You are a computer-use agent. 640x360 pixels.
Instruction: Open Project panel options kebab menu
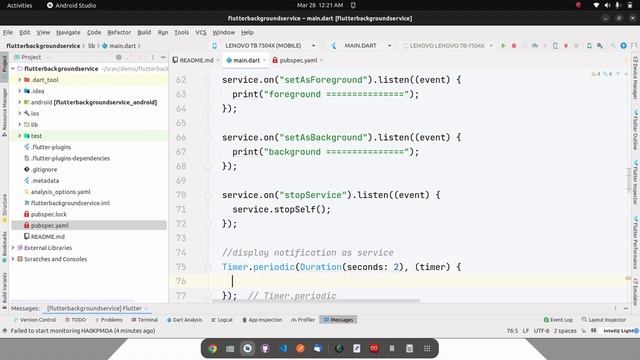coord(153,57)
